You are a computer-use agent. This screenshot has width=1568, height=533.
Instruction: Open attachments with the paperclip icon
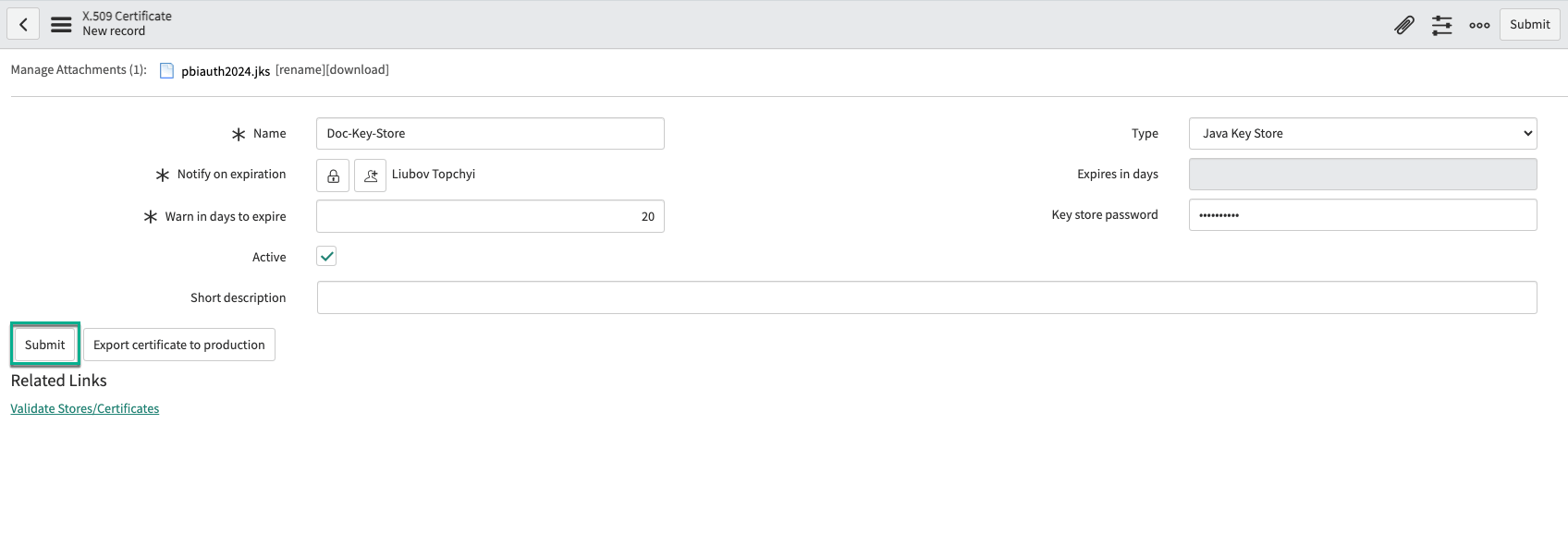1403,25
